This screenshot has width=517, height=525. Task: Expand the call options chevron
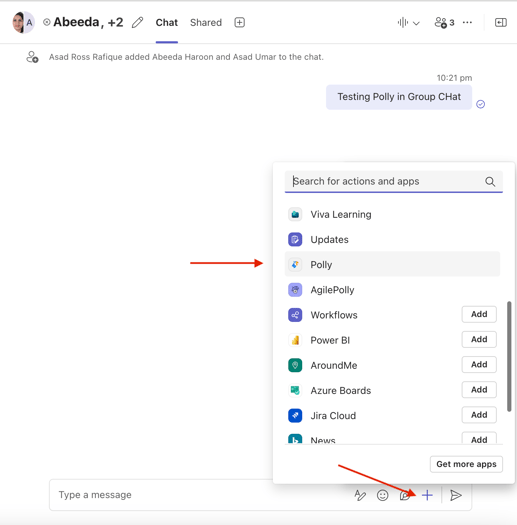(x=416, y=23)
